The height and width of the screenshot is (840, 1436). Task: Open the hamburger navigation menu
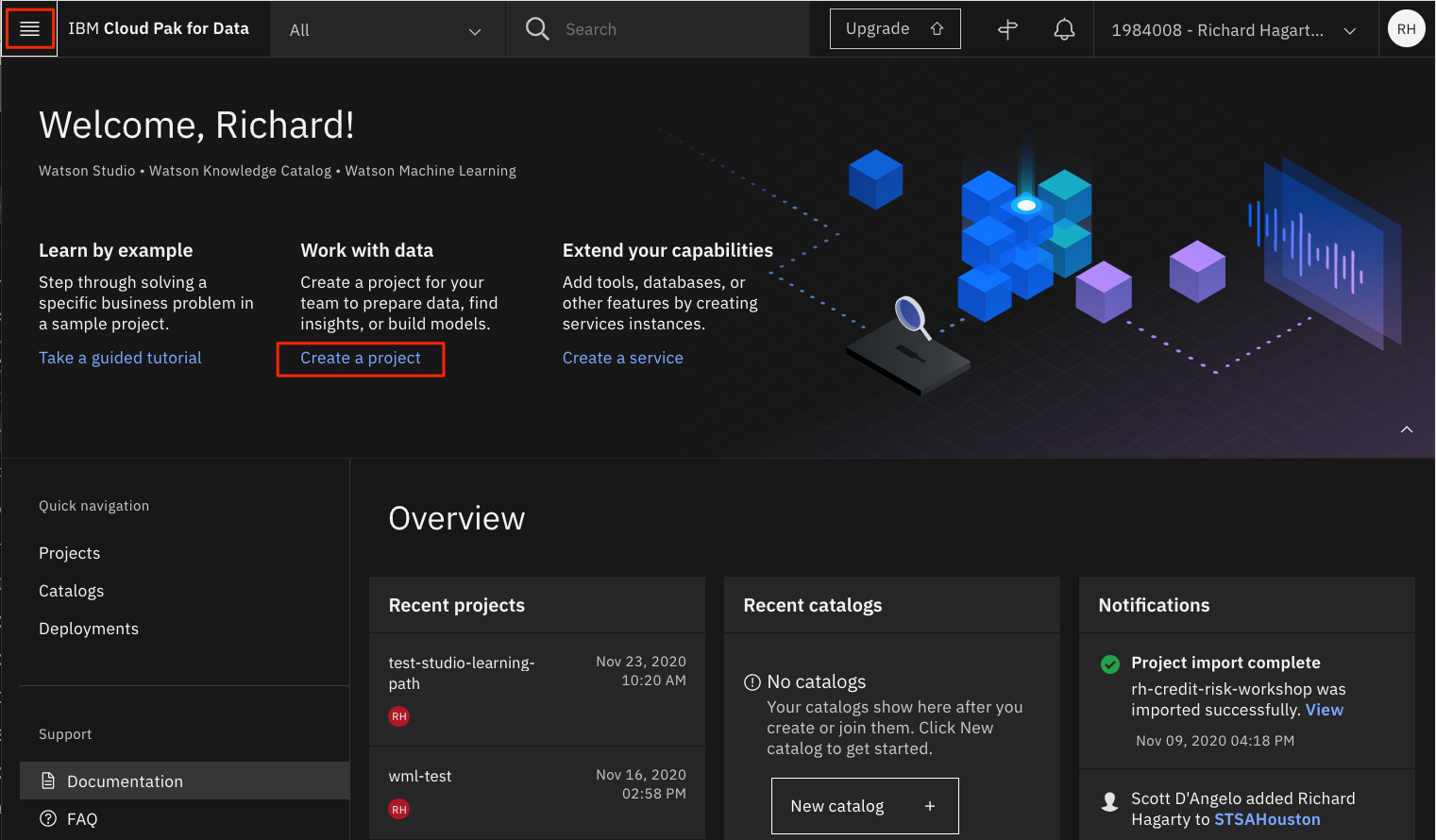[29, 29]
